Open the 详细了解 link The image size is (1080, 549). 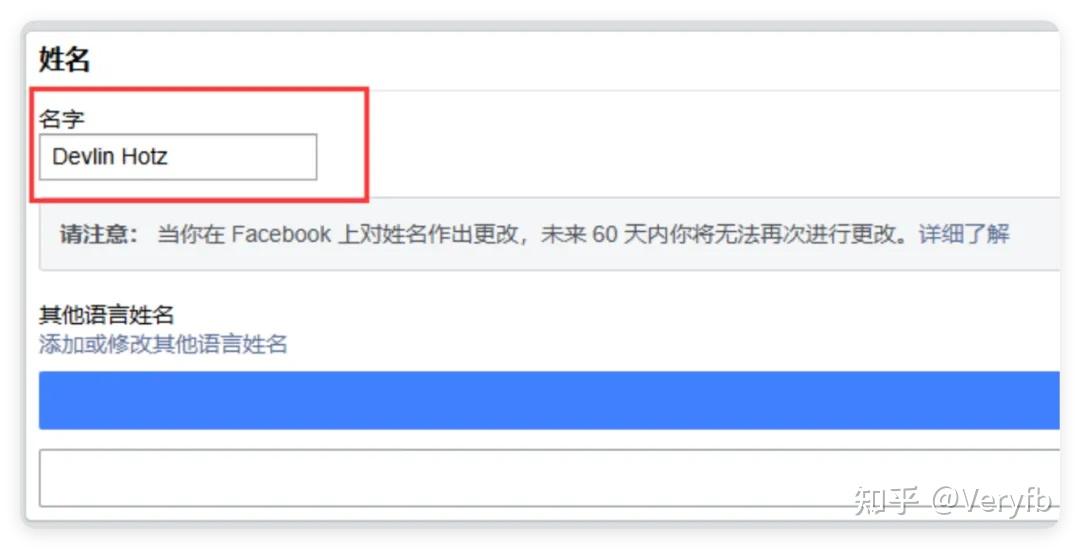[x=964, y=234]
